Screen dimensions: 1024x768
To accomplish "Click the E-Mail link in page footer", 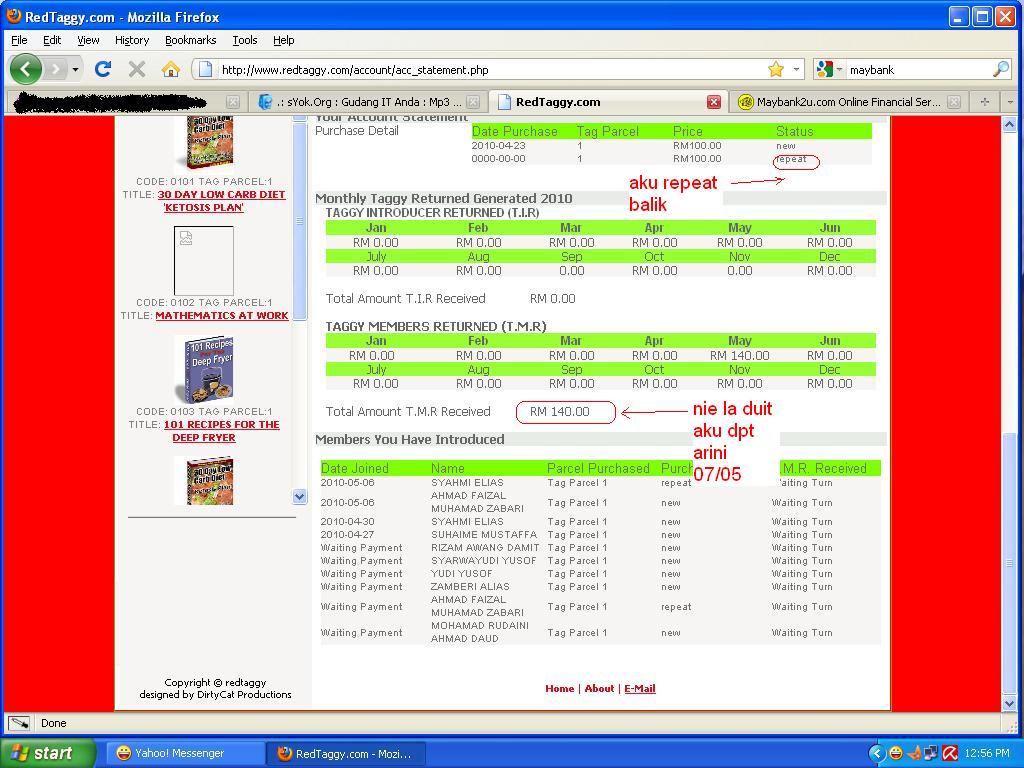I will point(640,688).
